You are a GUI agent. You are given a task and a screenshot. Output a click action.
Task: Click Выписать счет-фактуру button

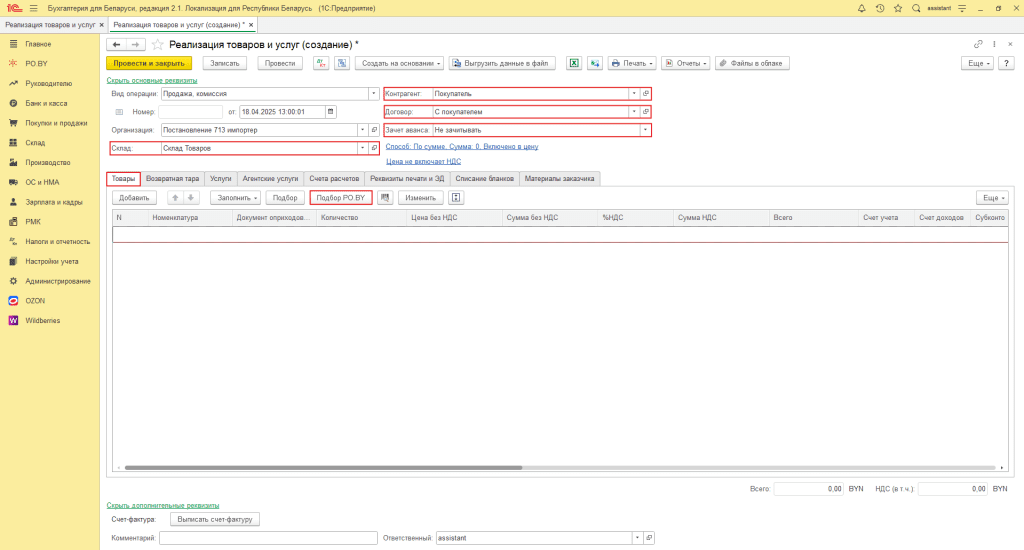(x=215, y=519)
